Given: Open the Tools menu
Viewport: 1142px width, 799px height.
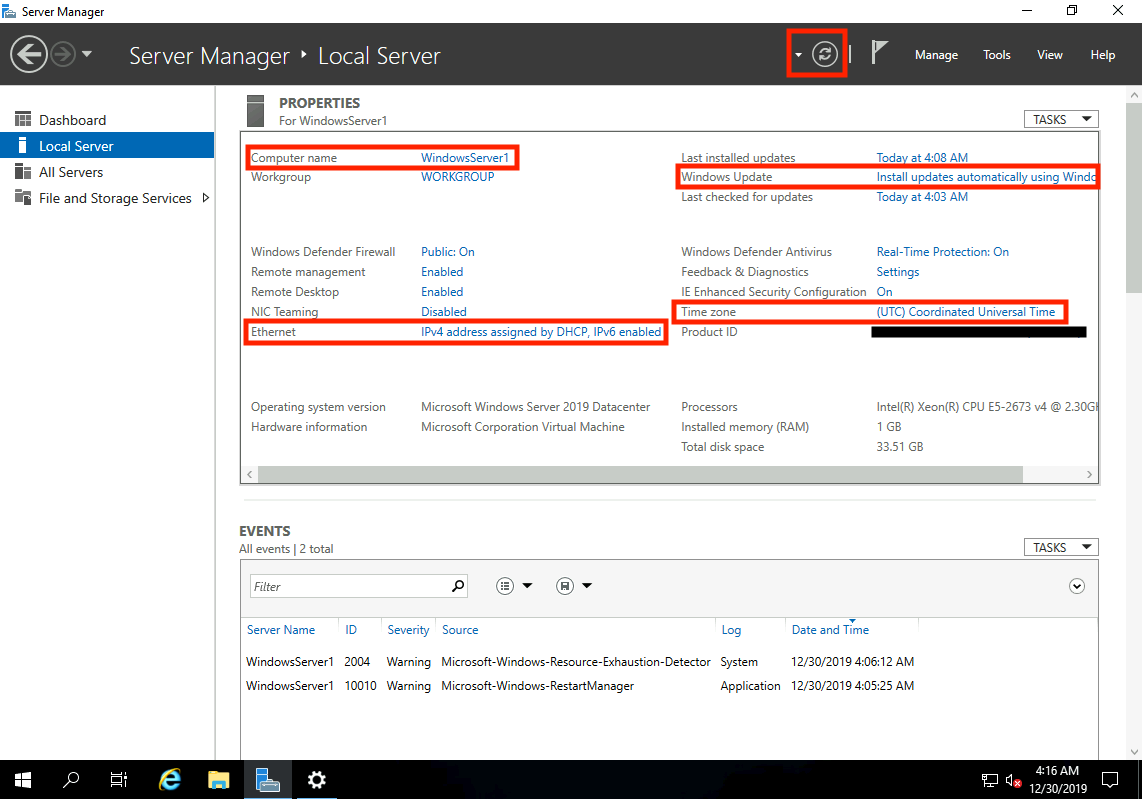Looking at the screenshot, I should [996, 55].
